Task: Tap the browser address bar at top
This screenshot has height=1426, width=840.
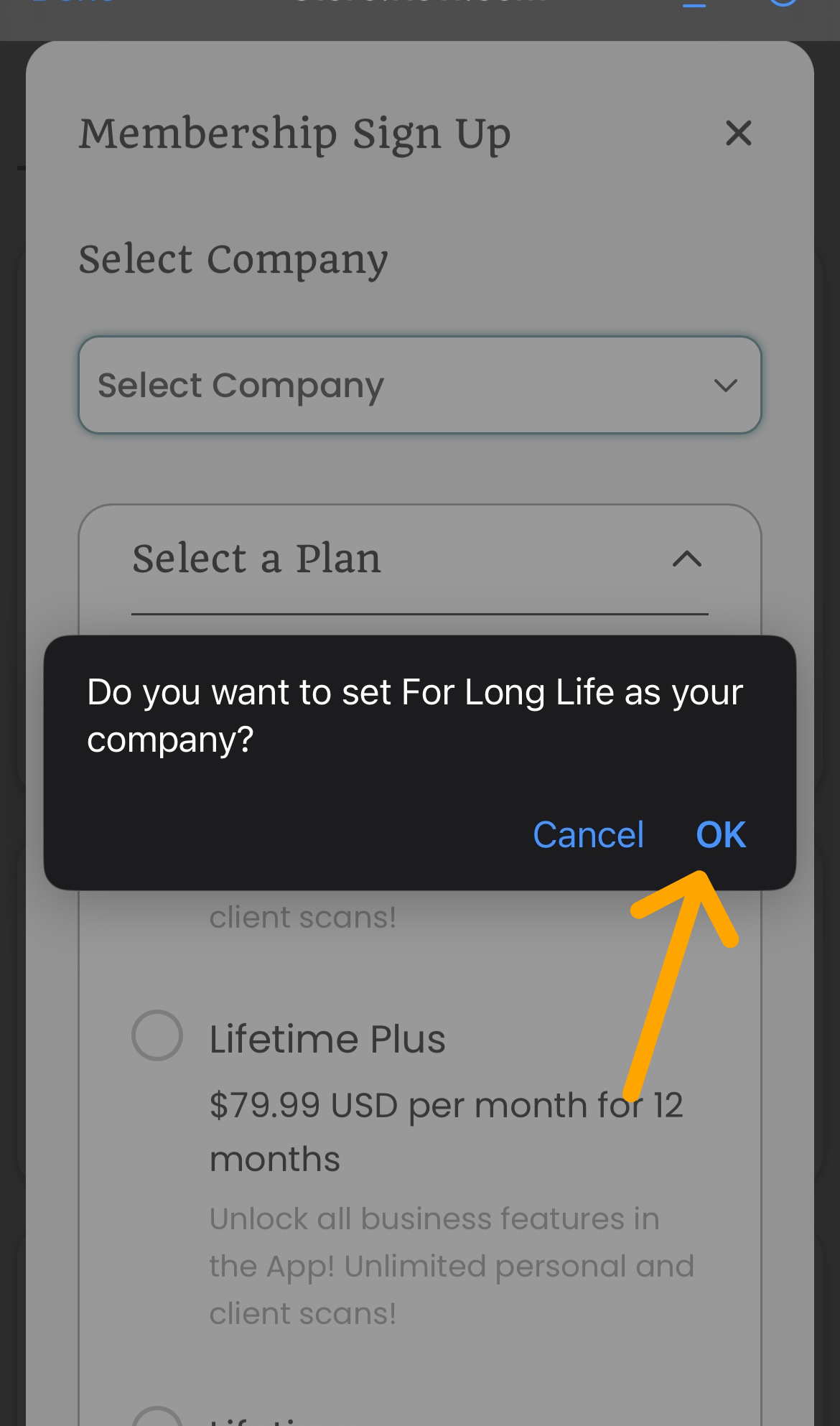Action: click(420, 4)
